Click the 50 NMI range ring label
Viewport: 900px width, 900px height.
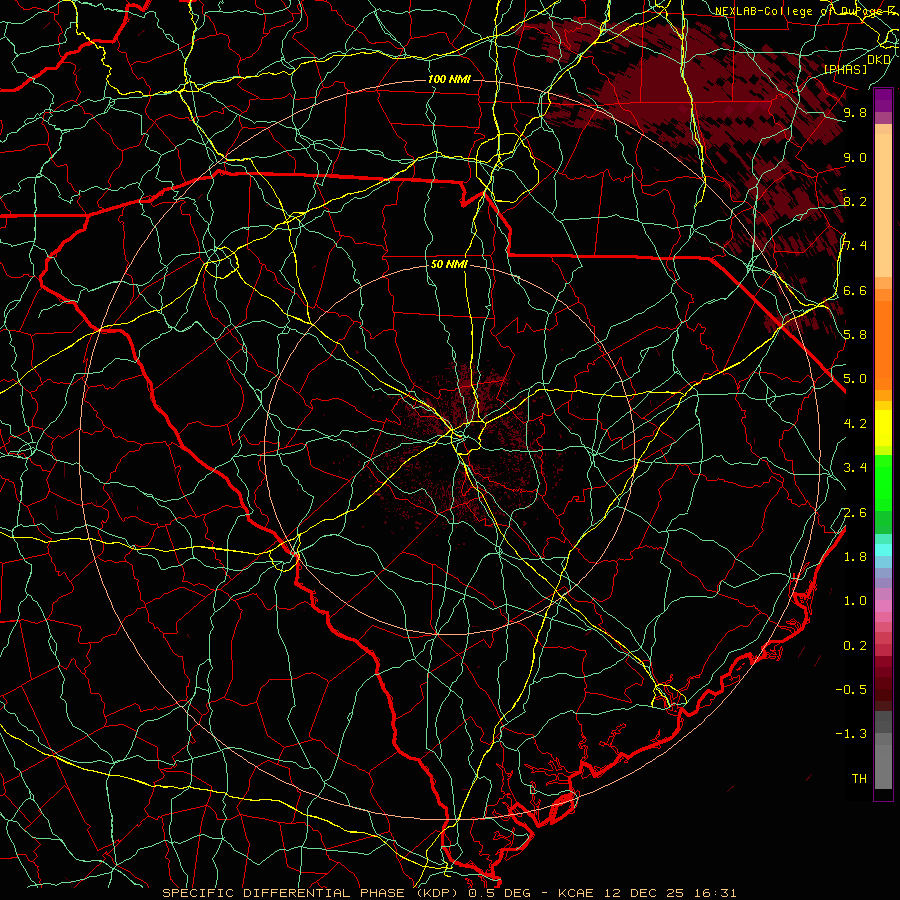(449, 265)
